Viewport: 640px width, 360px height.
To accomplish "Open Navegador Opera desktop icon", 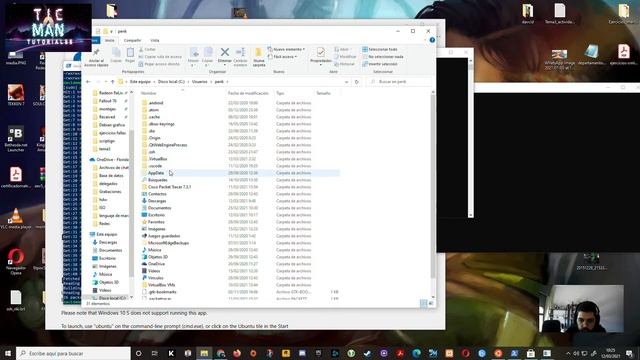I will click(16, 261).
